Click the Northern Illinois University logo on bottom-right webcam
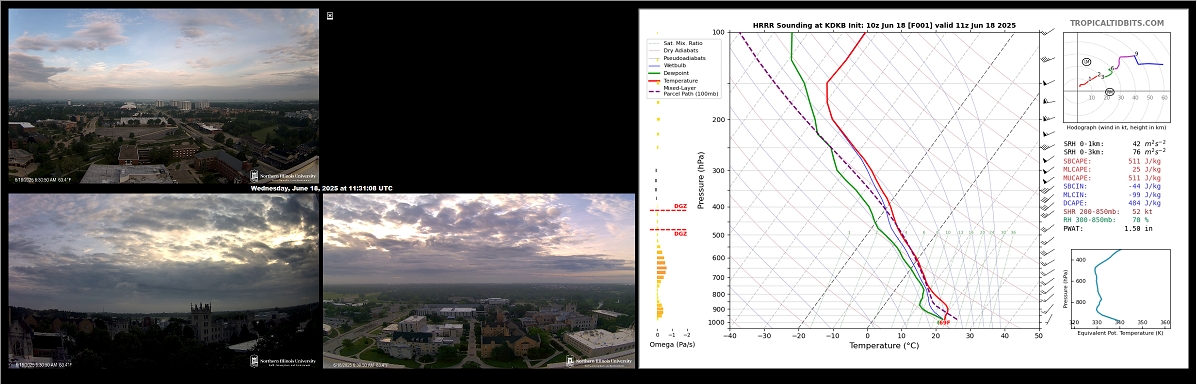 599,361
